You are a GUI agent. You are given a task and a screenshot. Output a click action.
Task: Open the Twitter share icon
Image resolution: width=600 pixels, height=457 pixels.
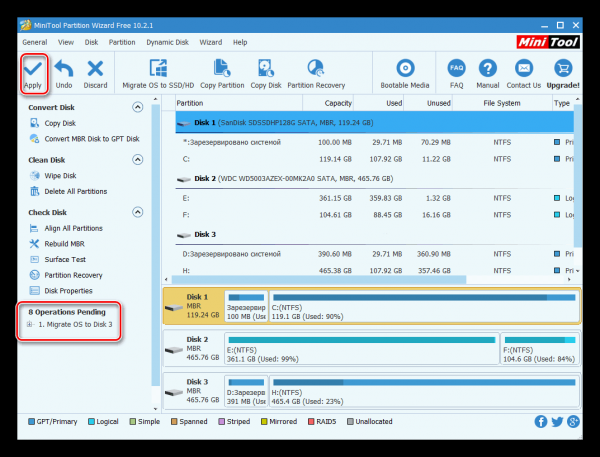(x=557, y=422)
